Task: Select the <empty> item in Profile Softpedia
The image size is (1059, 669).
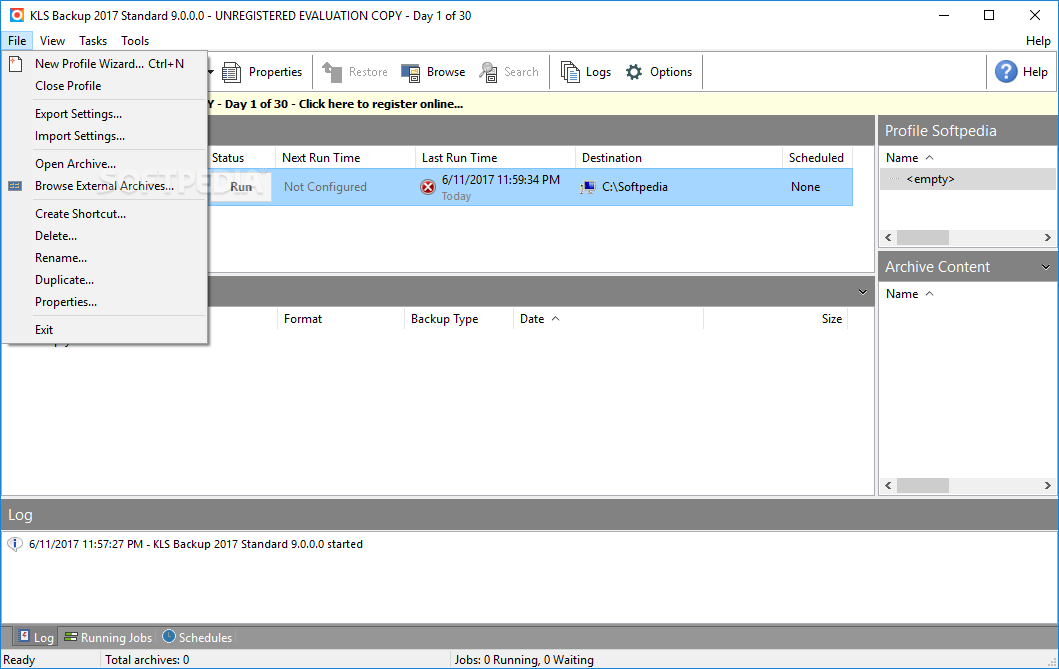Action: point(930,179)
